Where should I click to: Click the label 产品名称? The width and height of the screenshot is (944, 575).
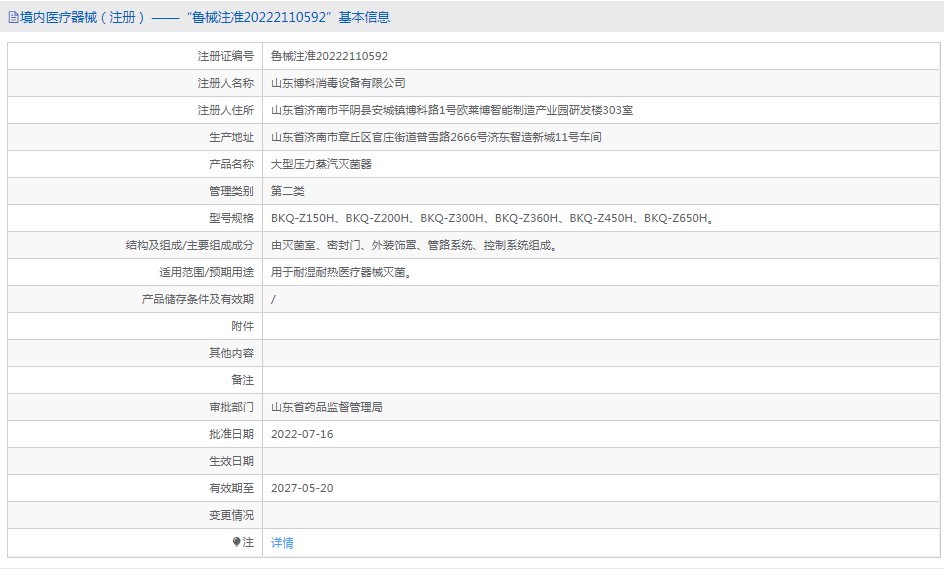coord(231,164)
